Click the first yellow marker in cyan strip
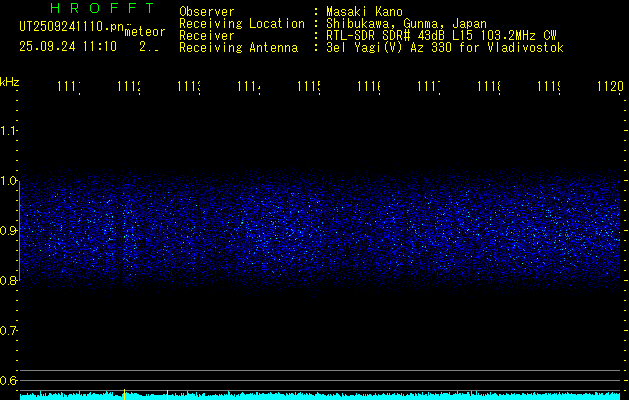Image resolution: width=629 pixels, height=400 pixels. (124, 394)
